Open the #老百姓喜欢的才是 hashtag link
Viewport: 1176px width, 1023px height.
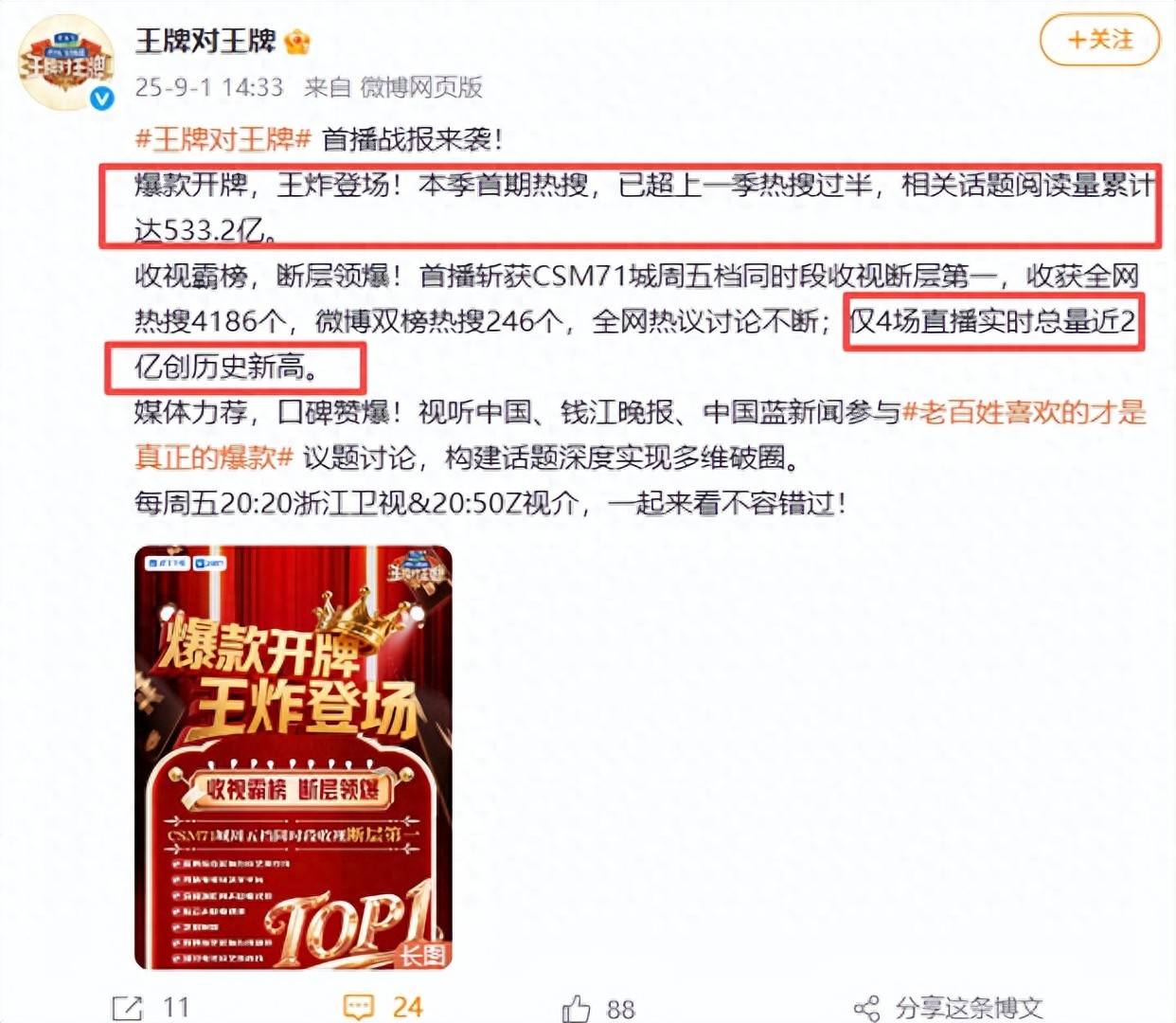pyautogui.click(x=1024, y=412)
